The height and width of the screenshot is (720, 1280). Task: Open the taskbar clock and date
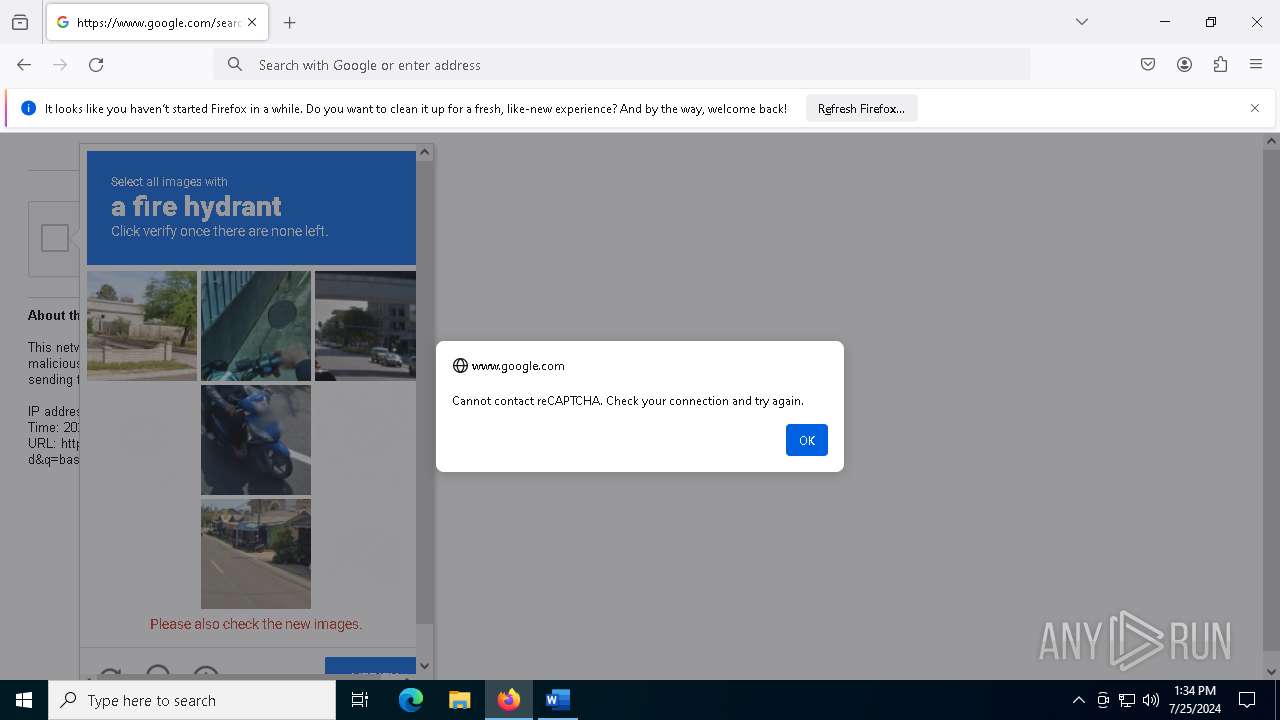[1195, 700]
